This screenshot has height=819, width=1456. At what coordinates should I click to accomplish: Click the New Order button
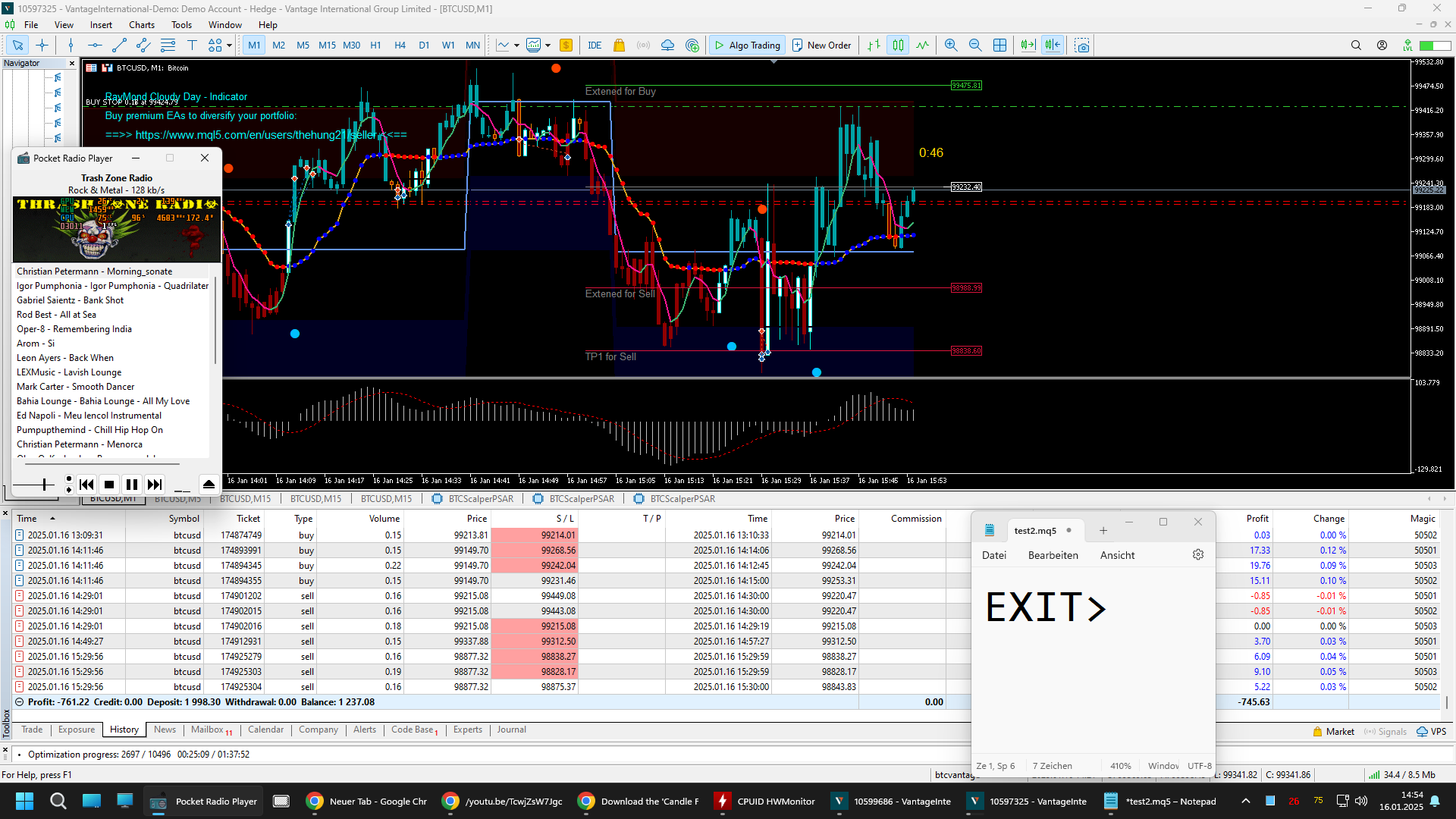[x=822, y=45]
